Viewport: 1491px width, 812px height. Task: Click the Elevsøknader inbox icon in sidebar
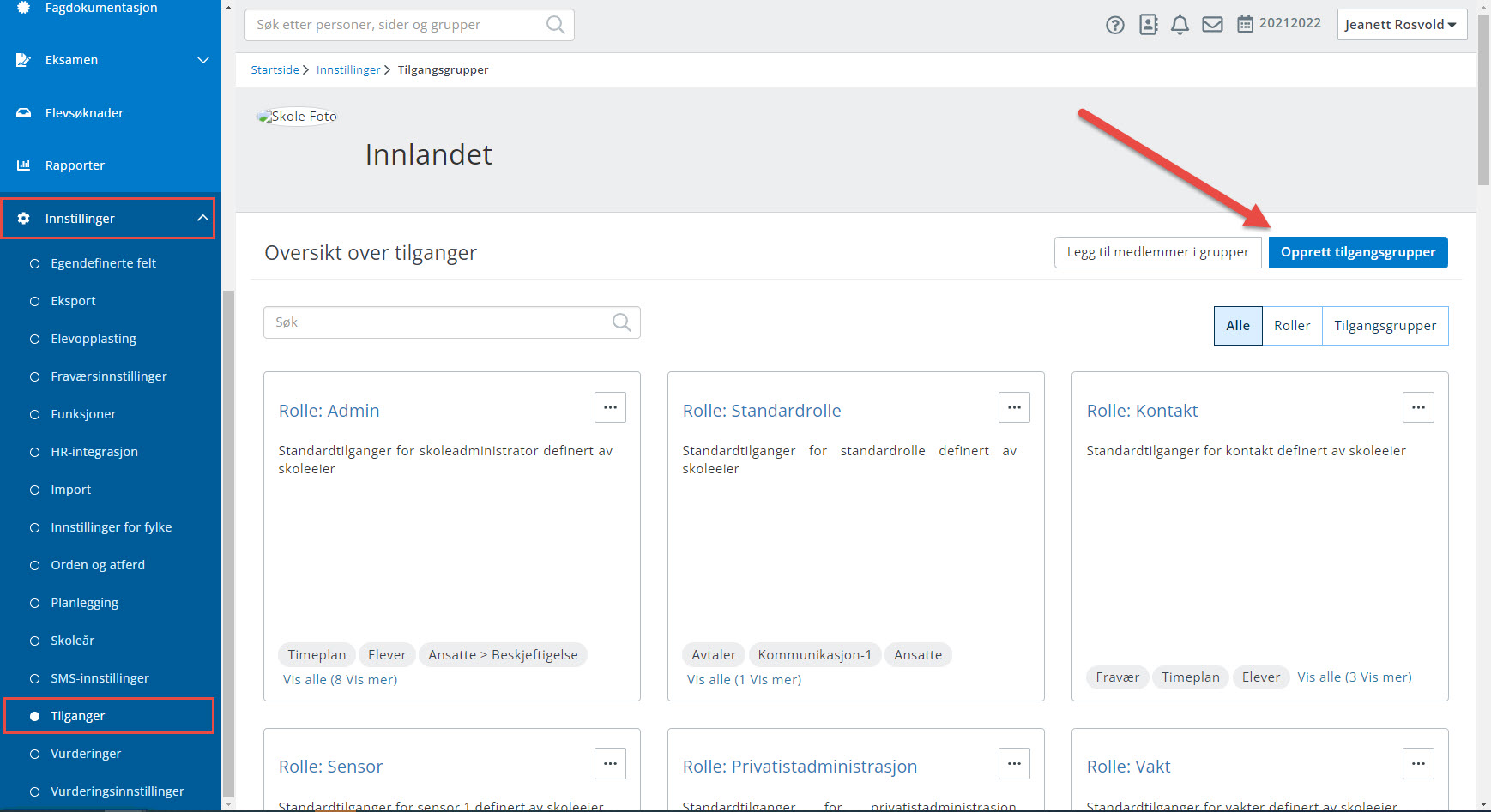point(24,113)
